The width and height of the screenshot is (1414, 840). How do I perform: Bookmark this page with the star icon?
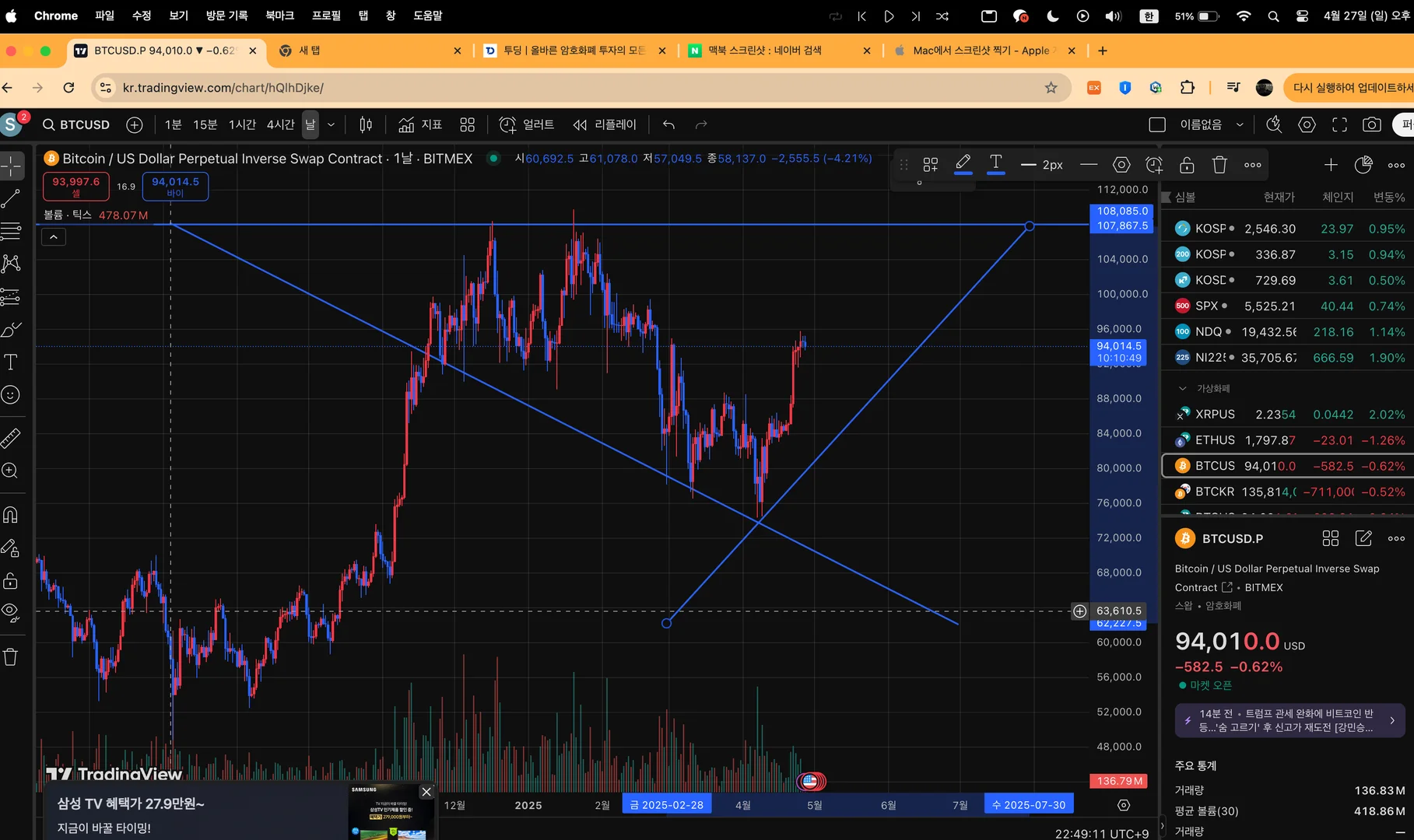point(1051,88)
